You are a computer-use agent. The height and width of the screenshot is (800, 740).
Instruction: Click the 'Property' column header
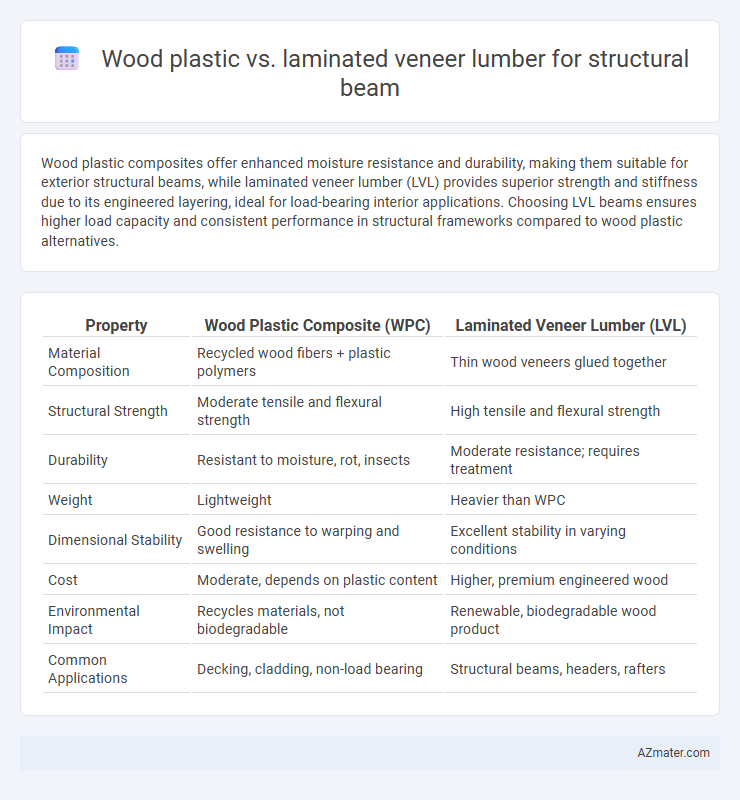(116, 326)
